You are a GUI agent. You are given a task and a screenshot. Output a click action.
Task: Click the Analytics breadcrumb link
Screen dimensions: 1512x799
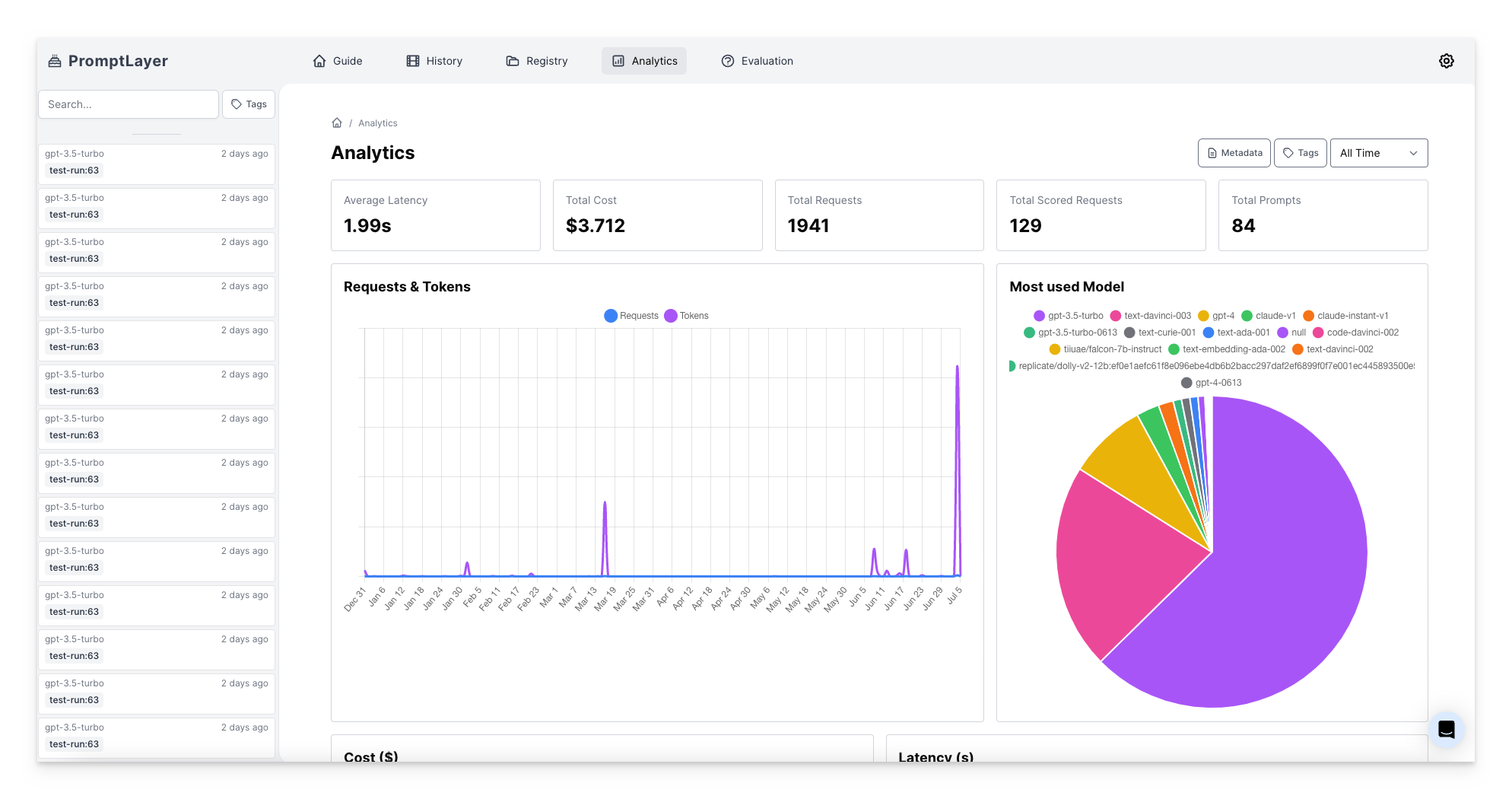pos(378,123)
